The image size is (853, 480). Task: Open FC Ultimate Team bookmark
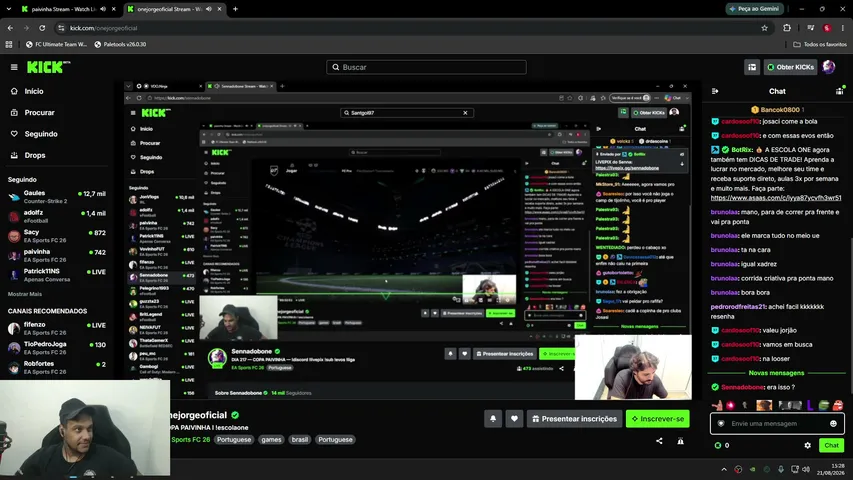pyautogui.click(x=56, y=45)
